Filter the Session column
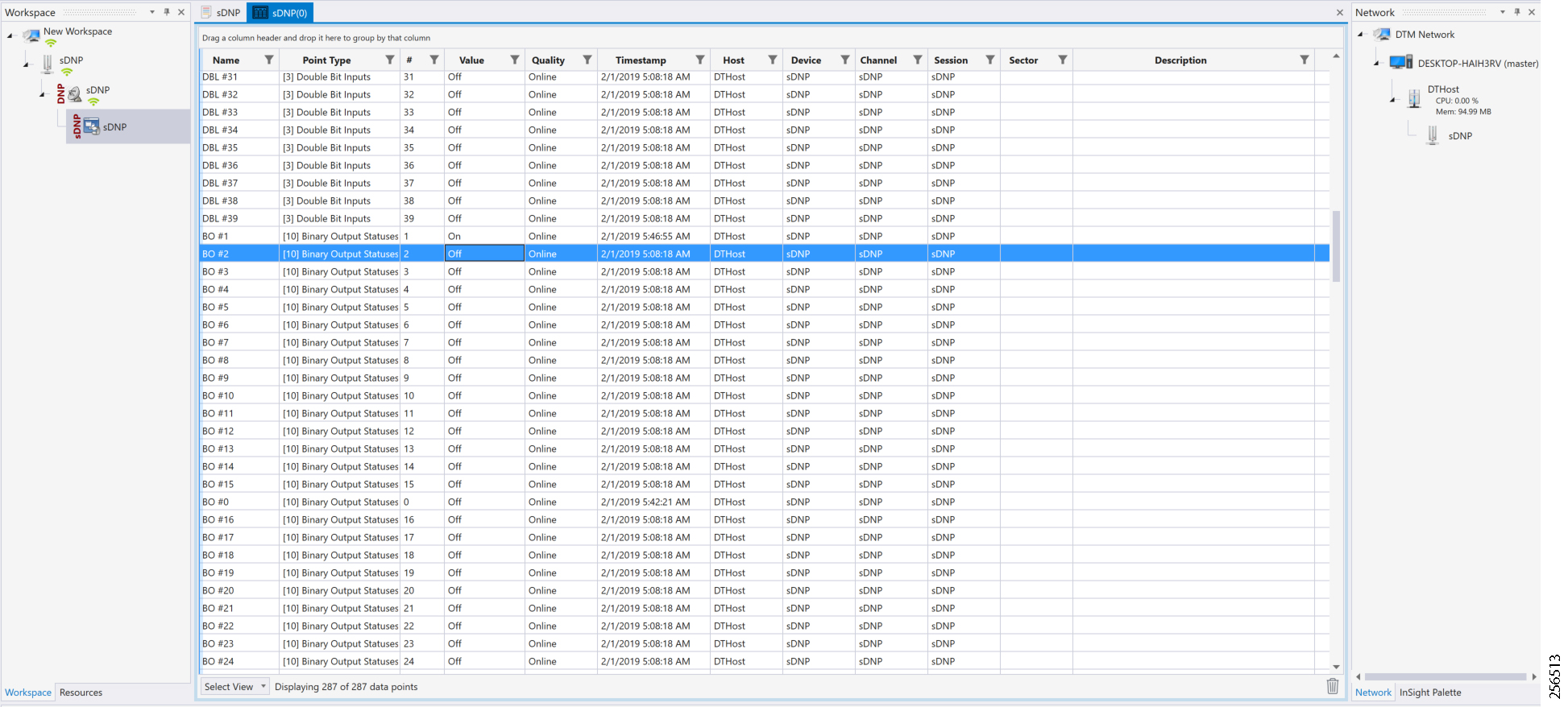The width and height of the screenshot is (1568, 707). click(x=990, y=60)
